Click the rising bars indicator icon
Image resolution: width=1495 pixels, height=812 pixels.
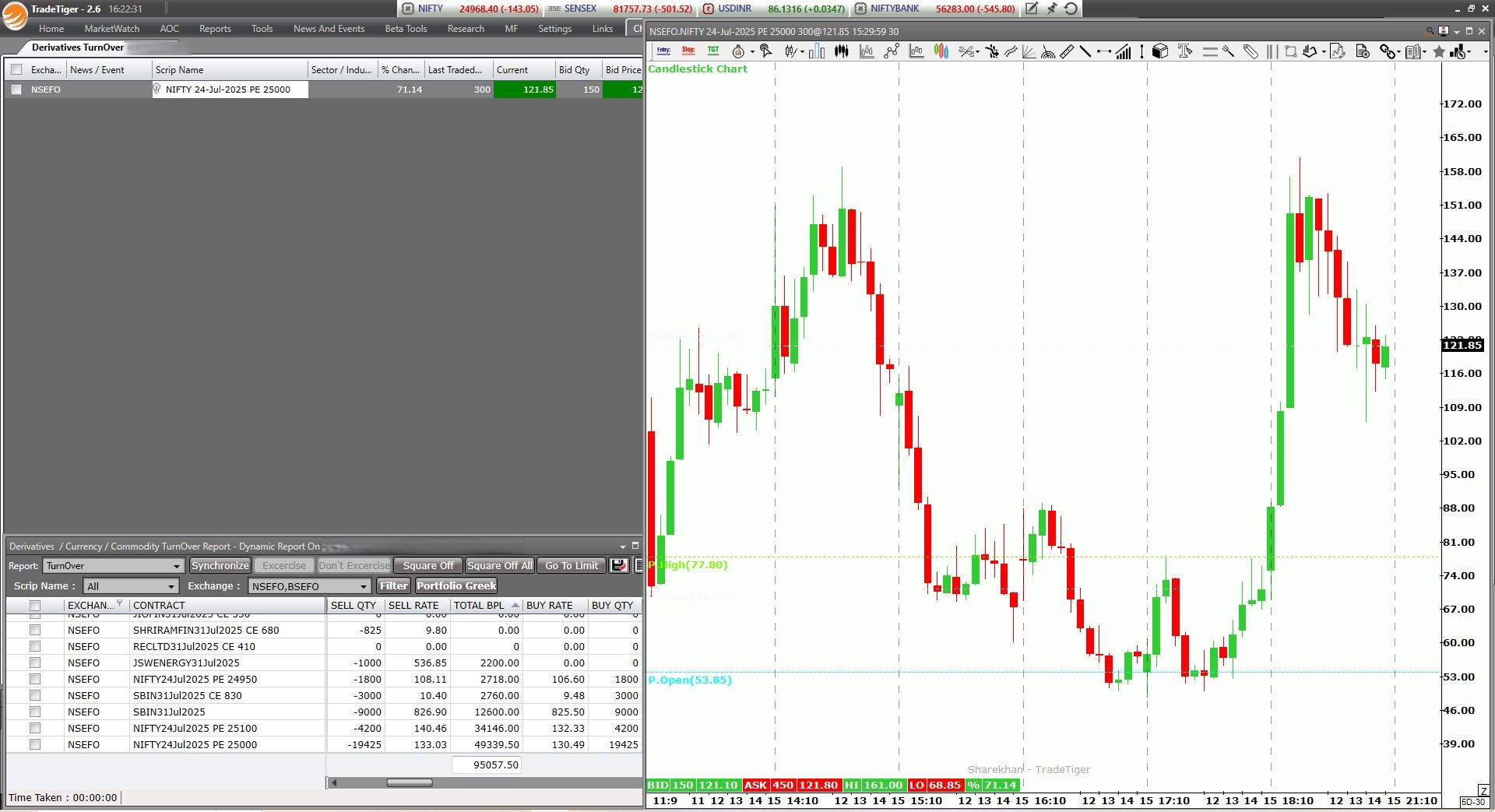(x=1123, y=51)
